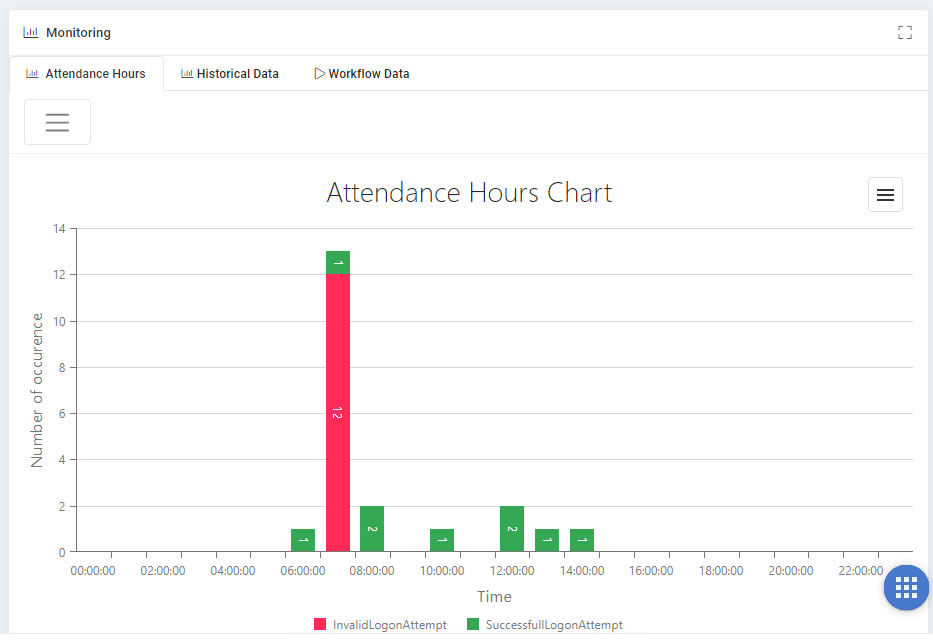Click the 14 value on y-axis
Viewport: 933px width, 641px height.
tap(59, 229)
